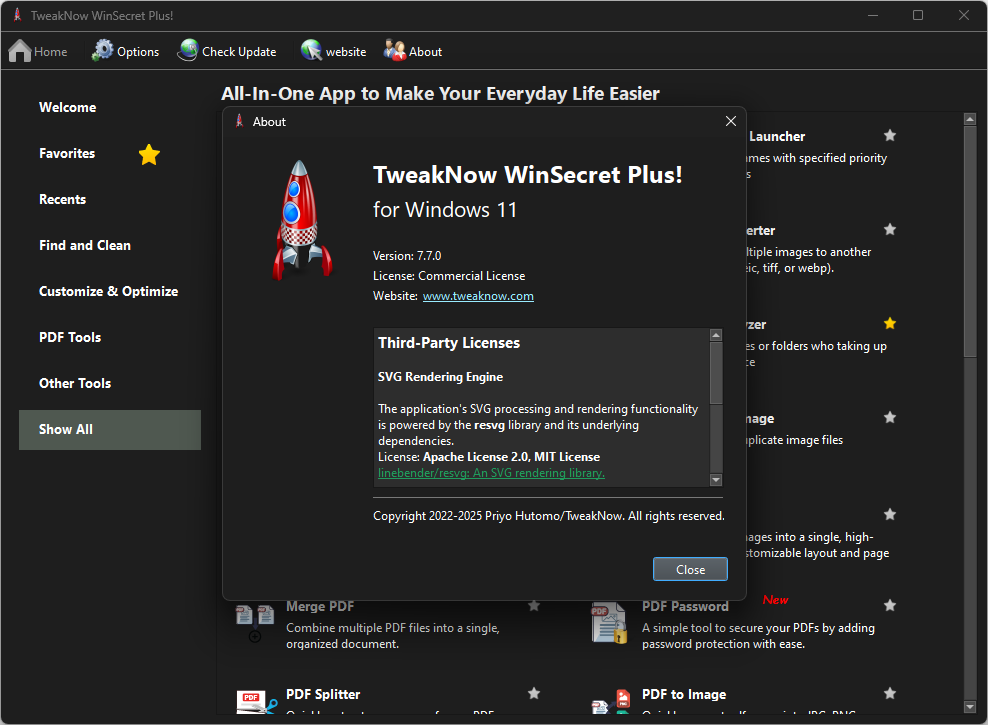Toggle favorite star on customizable layout row
This screenshot has width=988, height=725.
pos(890,515)
